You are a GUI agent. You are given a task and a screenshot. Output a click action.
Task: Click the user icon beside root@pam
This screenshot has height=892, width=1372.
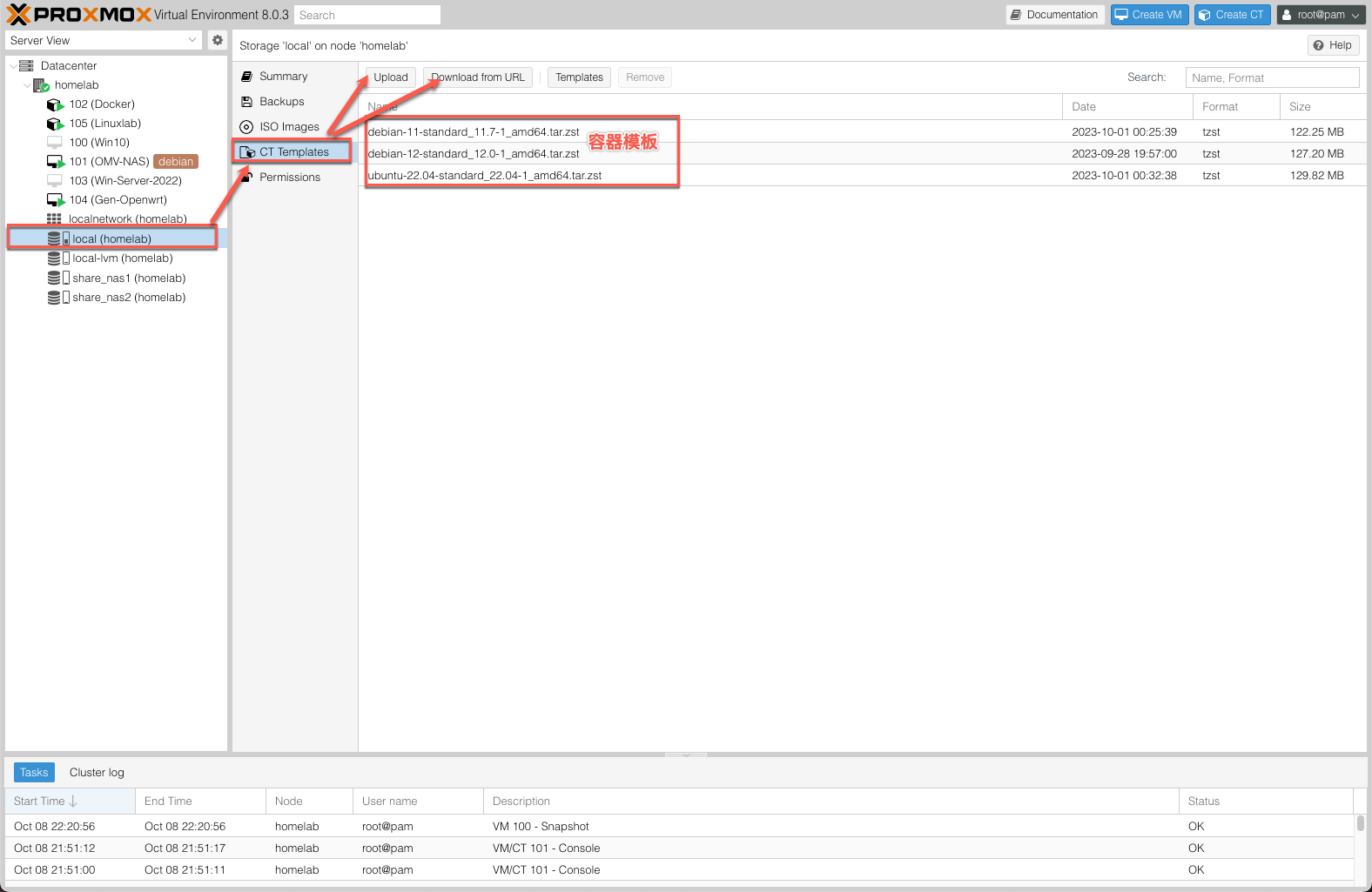click(1287, 15)
